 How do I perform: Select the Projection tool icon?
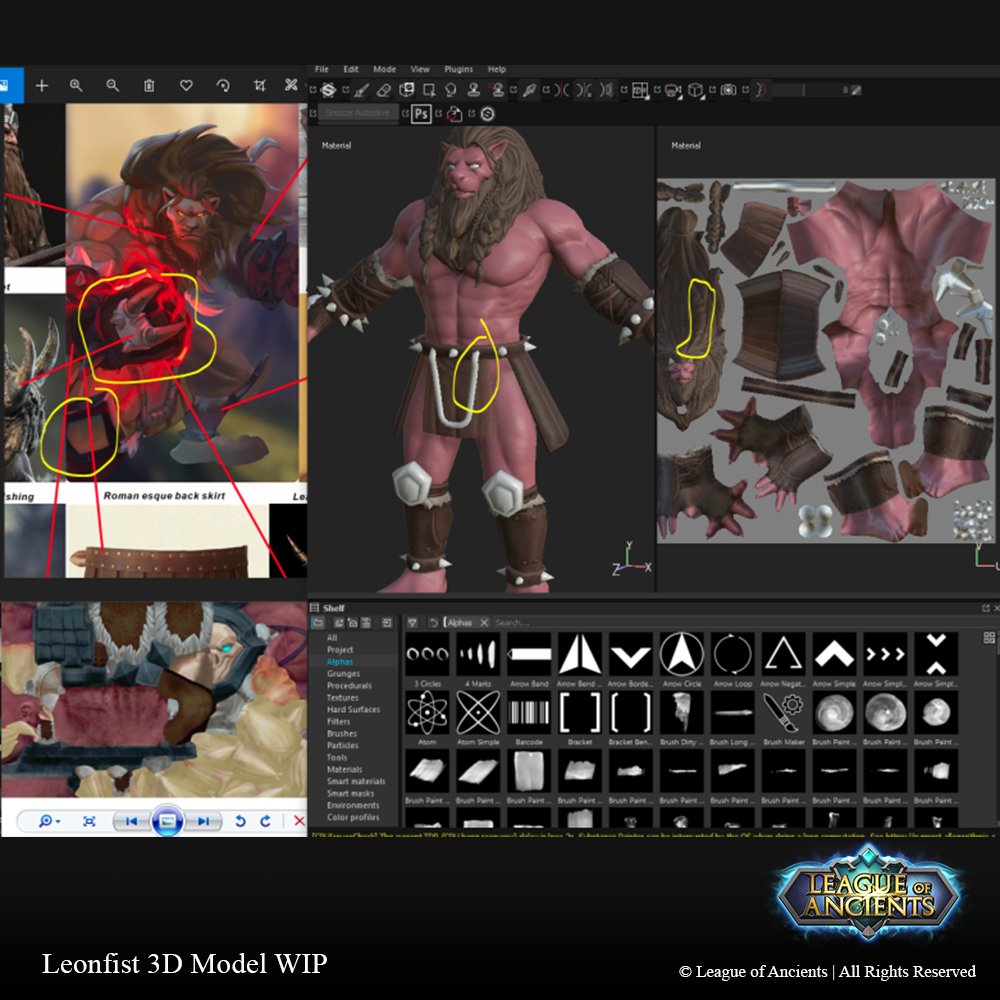[406, 90]
